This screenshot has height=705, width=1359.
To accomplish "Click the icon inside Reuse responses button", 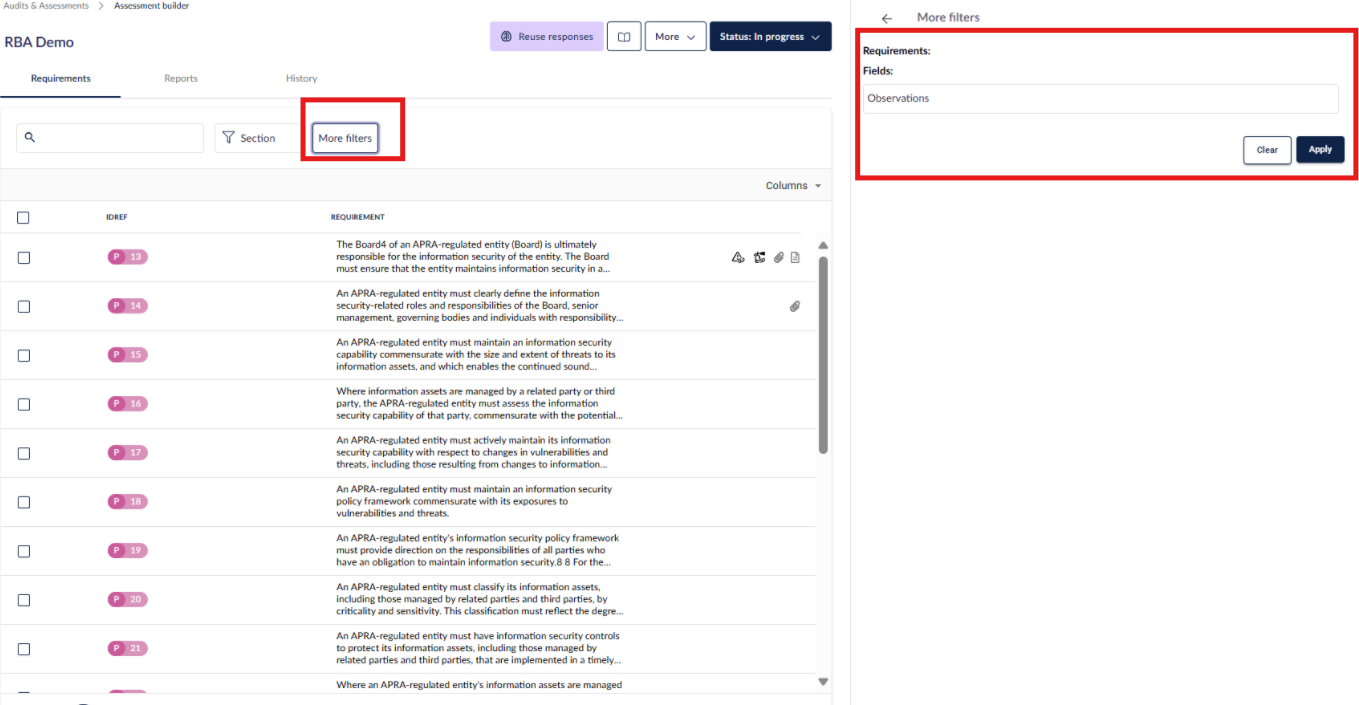I will point(507,37).
